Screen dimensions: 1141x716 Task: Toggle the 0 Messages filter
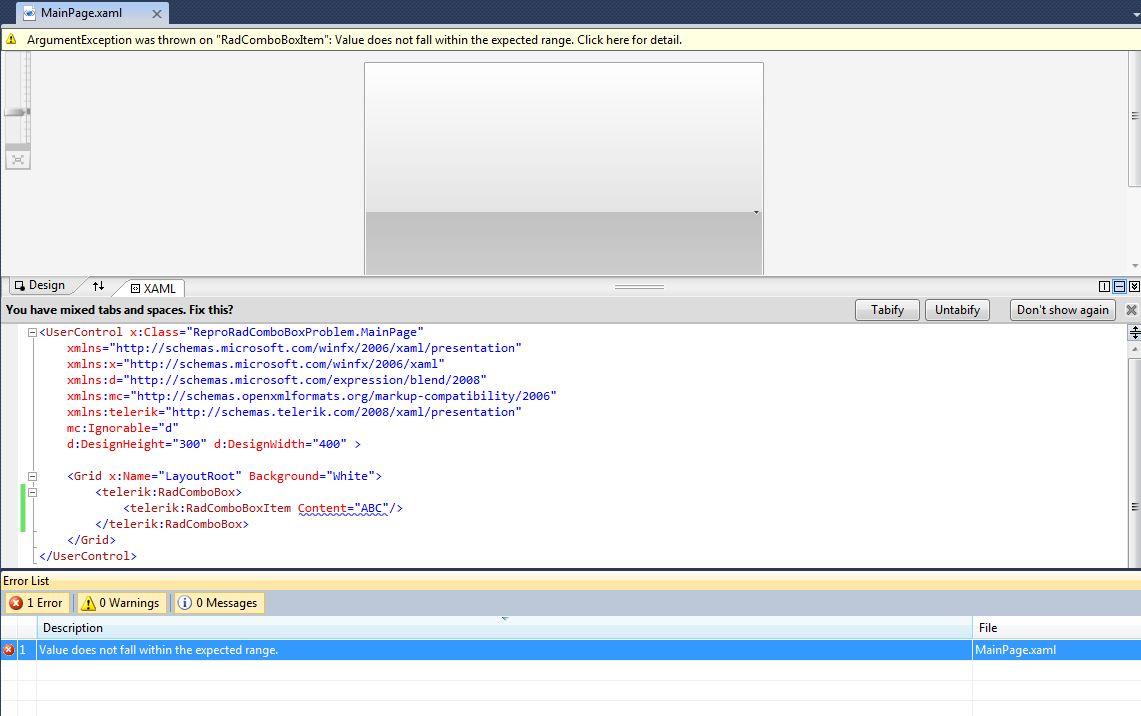pos(218,603)
